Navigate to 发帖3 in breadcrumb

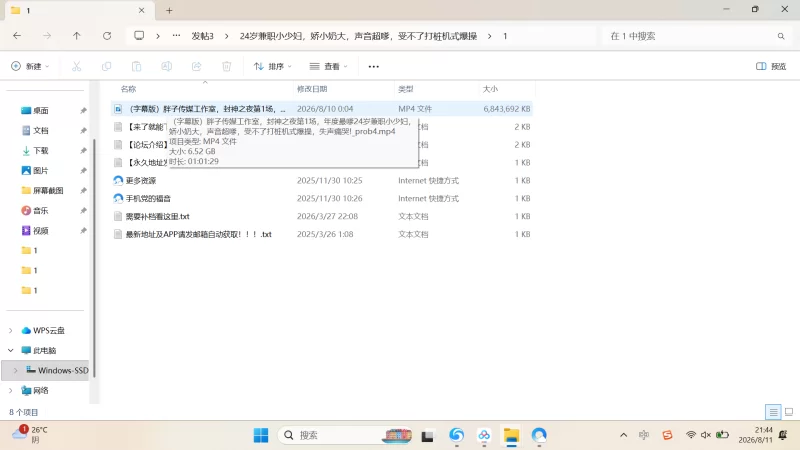click(203, 36)
